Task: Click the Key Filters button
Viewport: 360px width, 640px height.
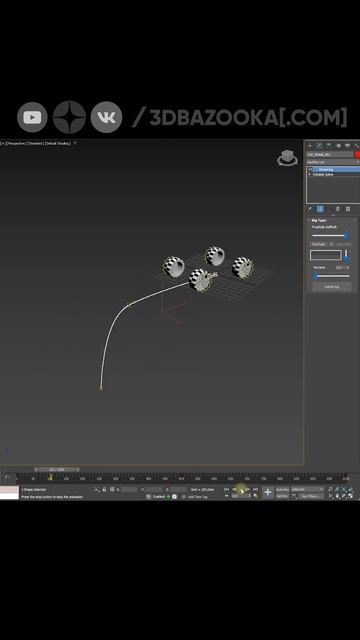Action: coord(311,496)
